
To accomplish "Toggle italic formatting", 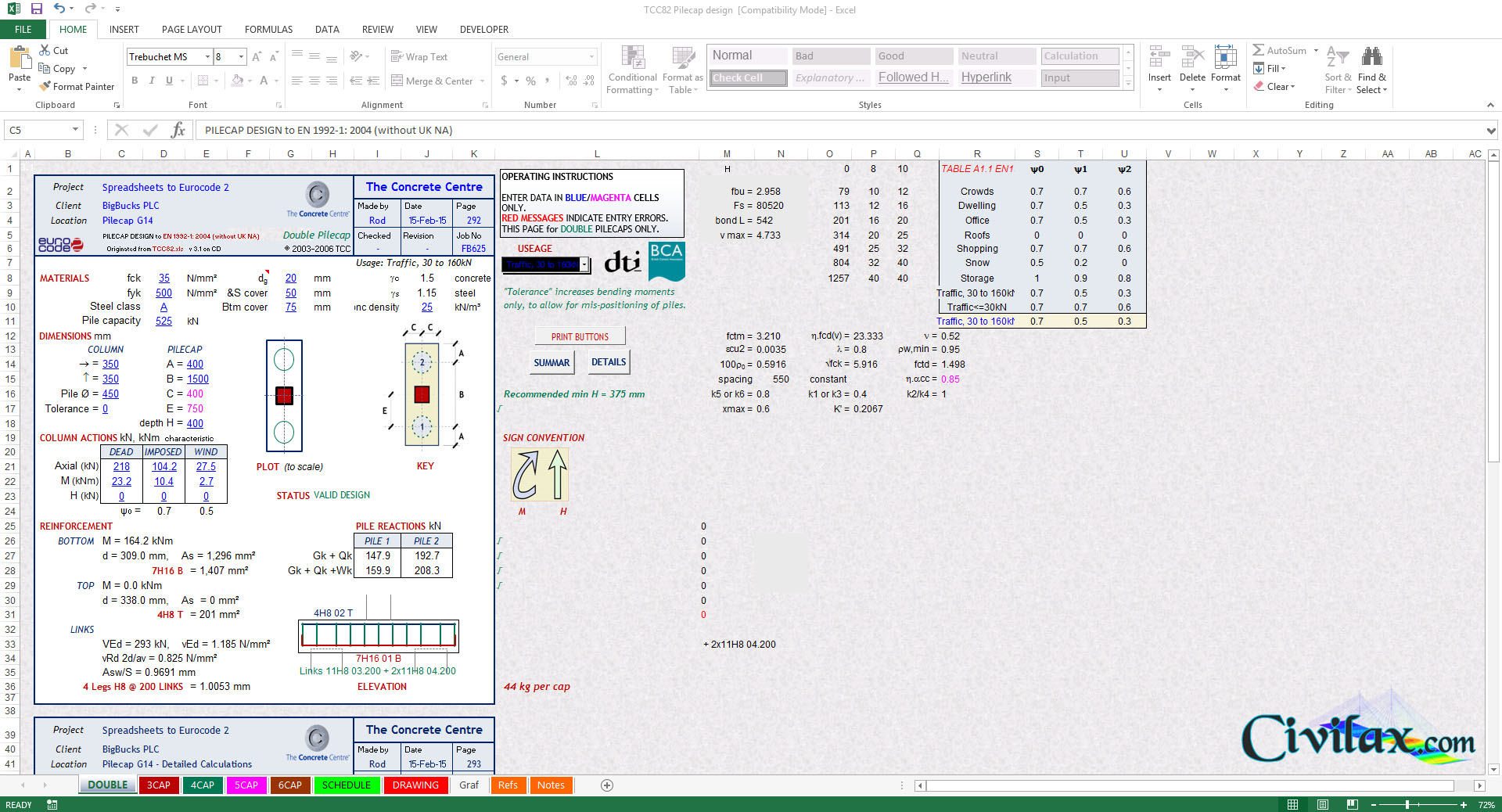I will click(151, 80).
